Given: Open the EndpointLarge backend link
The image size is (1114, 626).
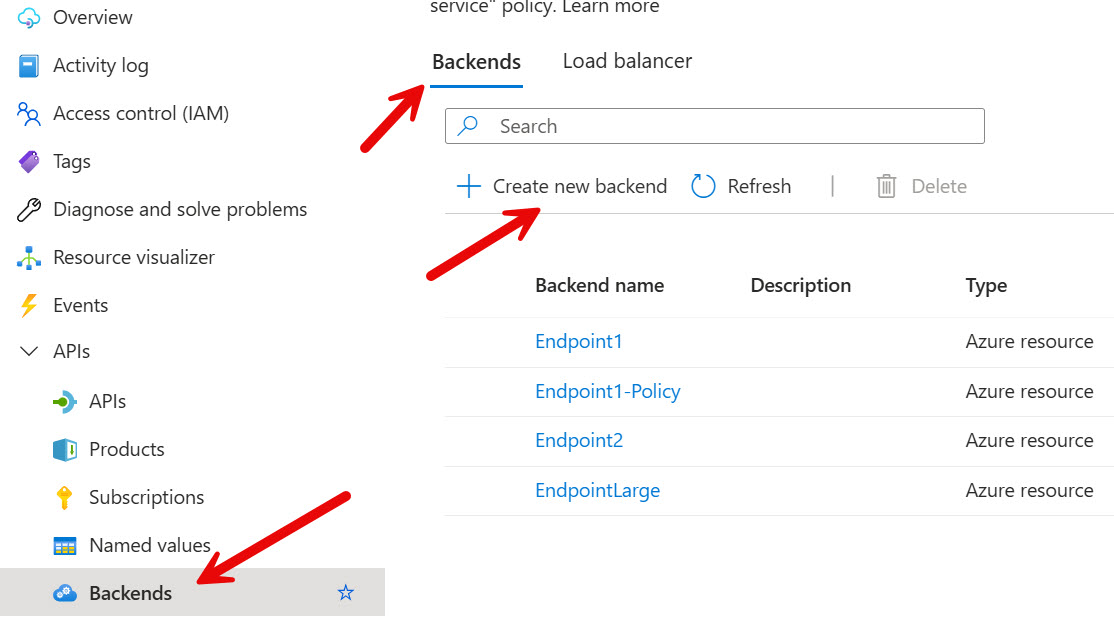Looking at the screenshot, I should click(597, 490).
